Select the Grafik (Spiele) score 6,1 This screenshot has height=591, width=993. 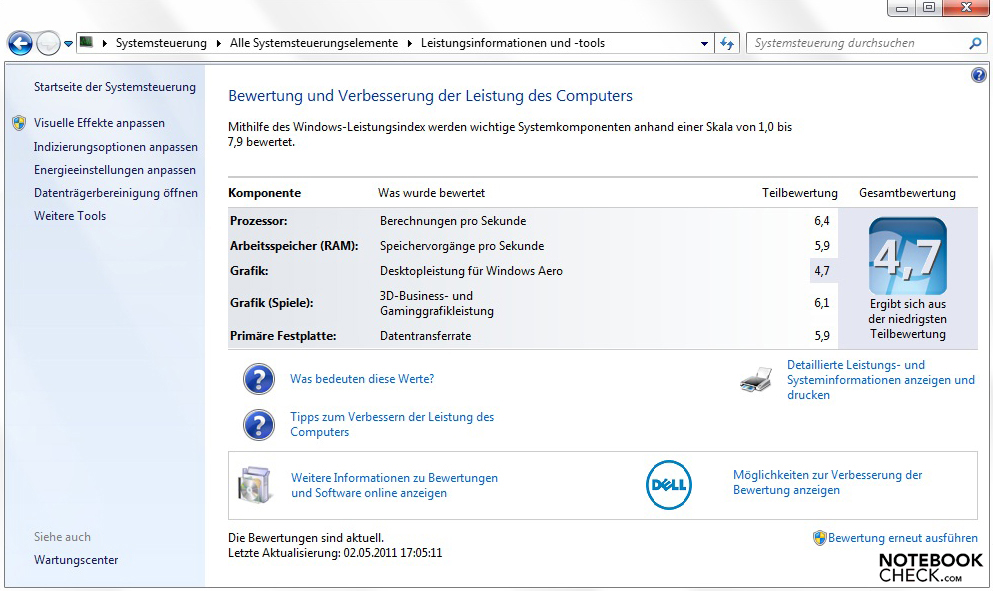click(821, 303)
